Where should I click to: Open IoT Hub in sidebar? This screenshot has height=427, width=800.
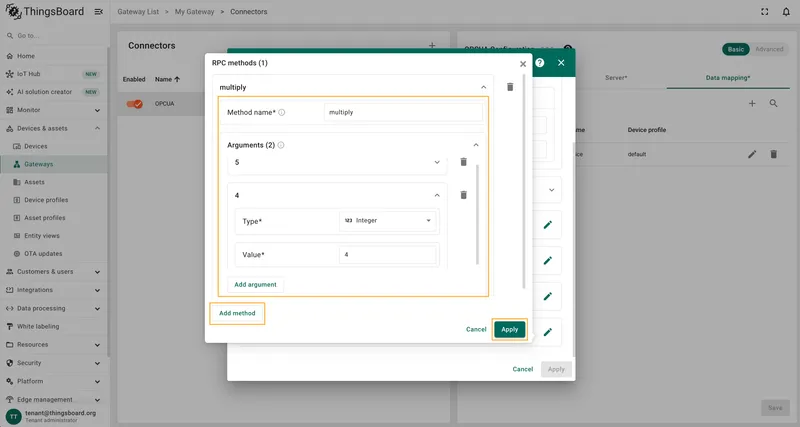pyautogui.click(x=54, y=74)
